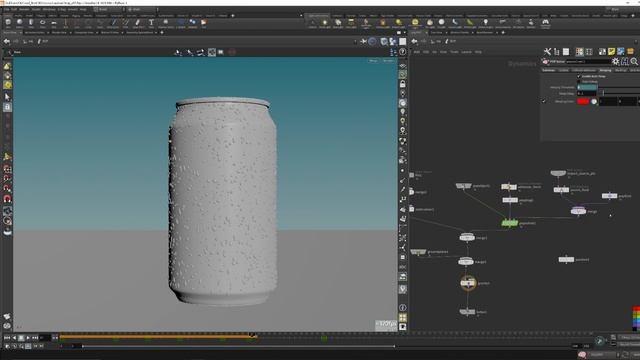This screenshot has width=640, height=360.
Task: Click the Ambient Light bulb shelf tool
Action: (485, 23)
